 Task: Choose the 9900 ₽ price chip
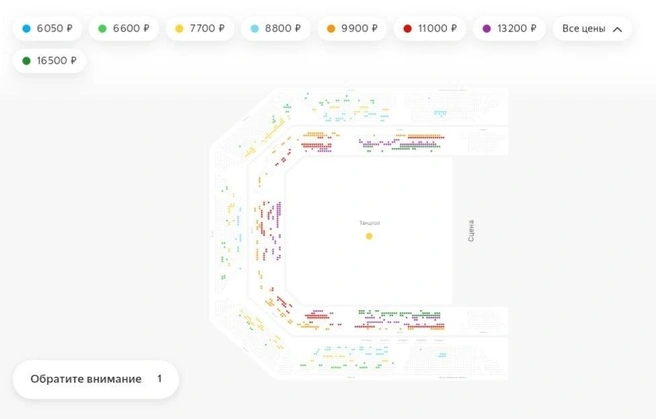(x=352, y=28)
